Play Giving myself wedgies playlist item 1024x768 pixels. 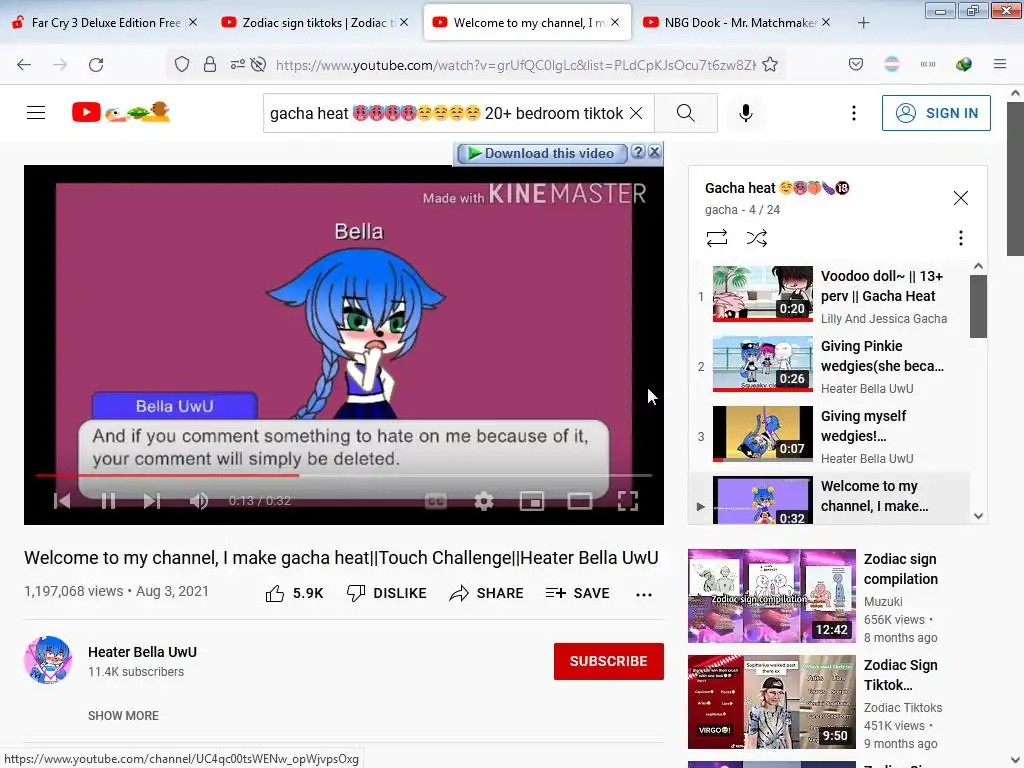tap(829, 435)
